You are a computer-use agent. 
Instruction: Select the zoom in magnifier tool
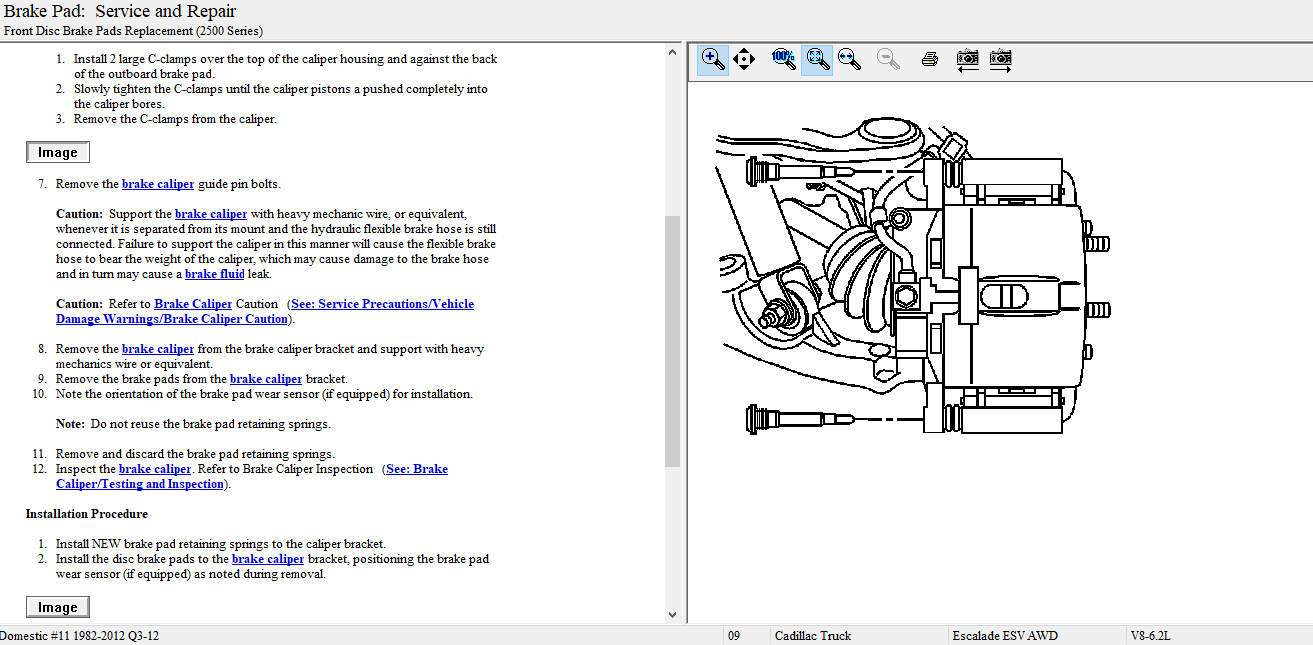[x=713, y=59]
